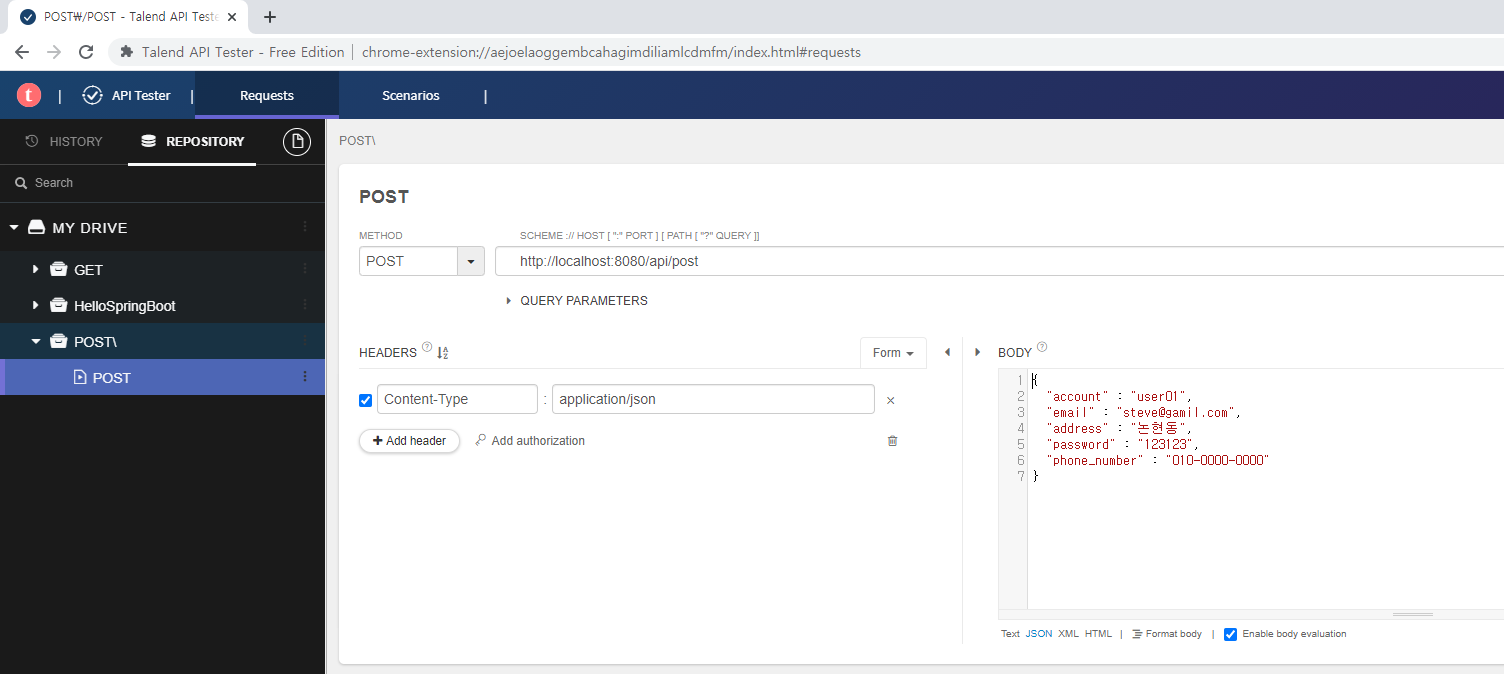Image resolution: width=1504 pixels, height=674 pixels.
Task: Open MY DRIVE options menu dots
Action: 305,227
